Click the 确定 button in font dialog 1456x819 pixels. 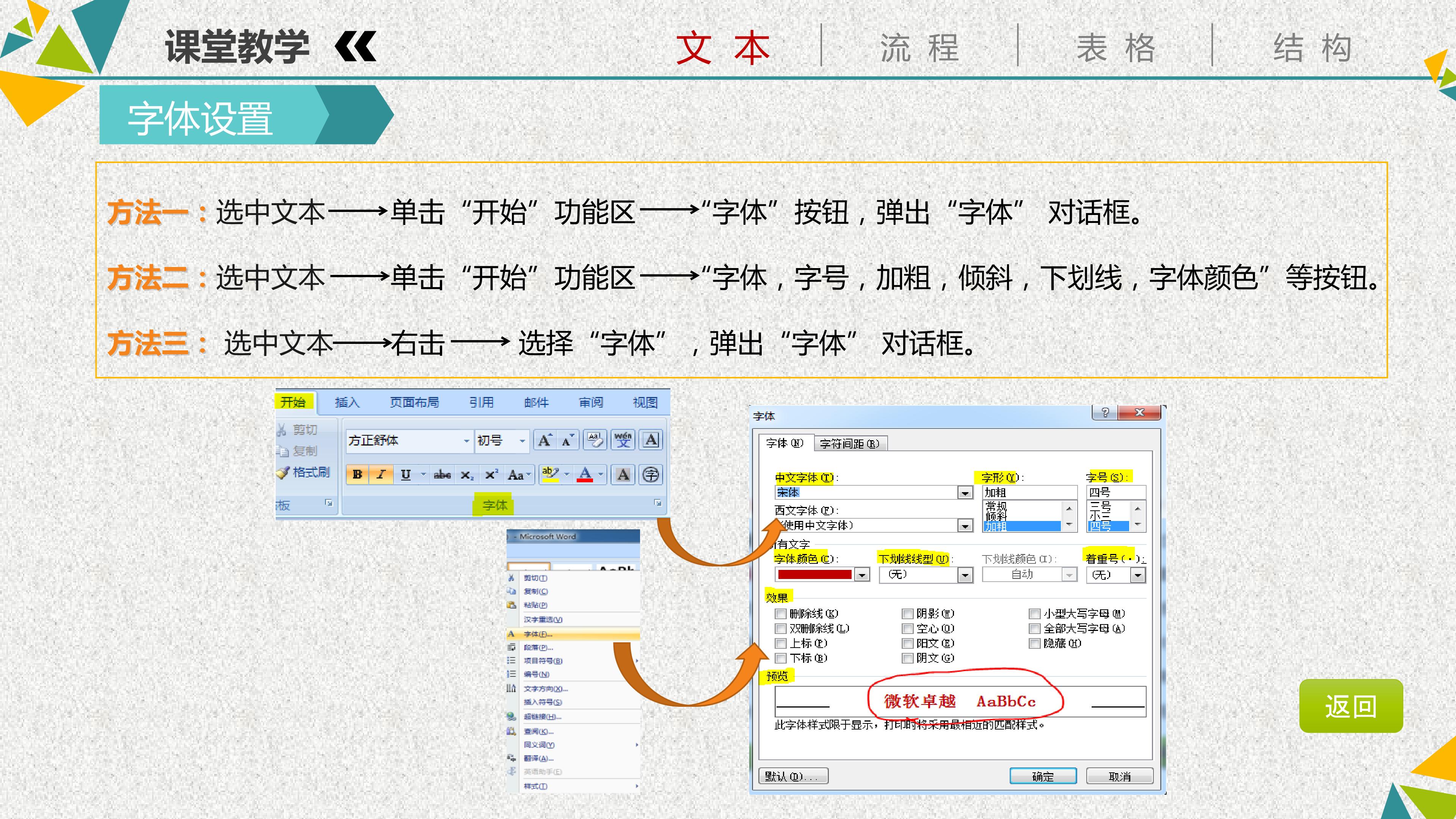(1043, 777)
